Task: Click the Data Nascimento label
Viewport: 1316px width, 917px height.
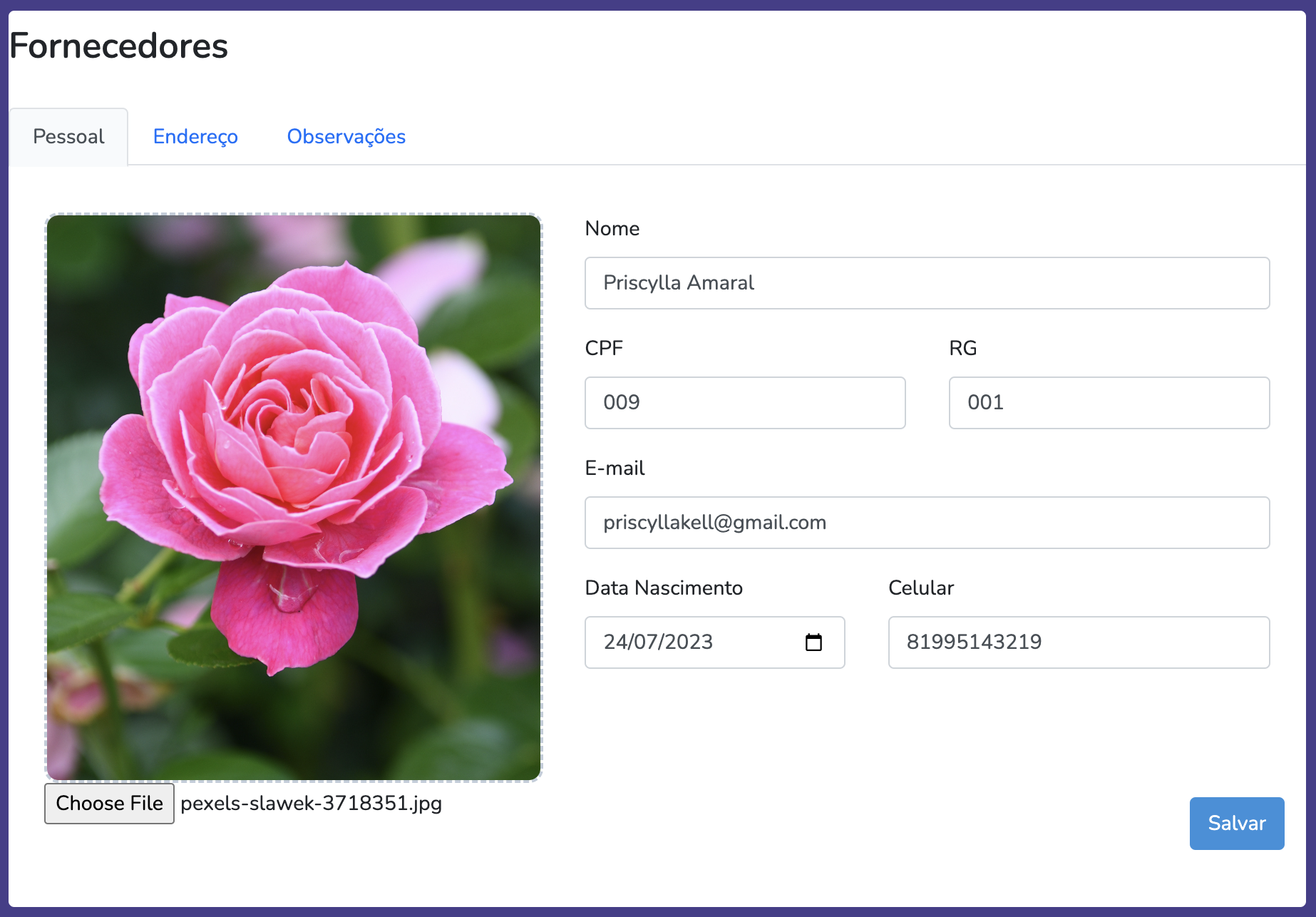Action: tap(663, 588)
